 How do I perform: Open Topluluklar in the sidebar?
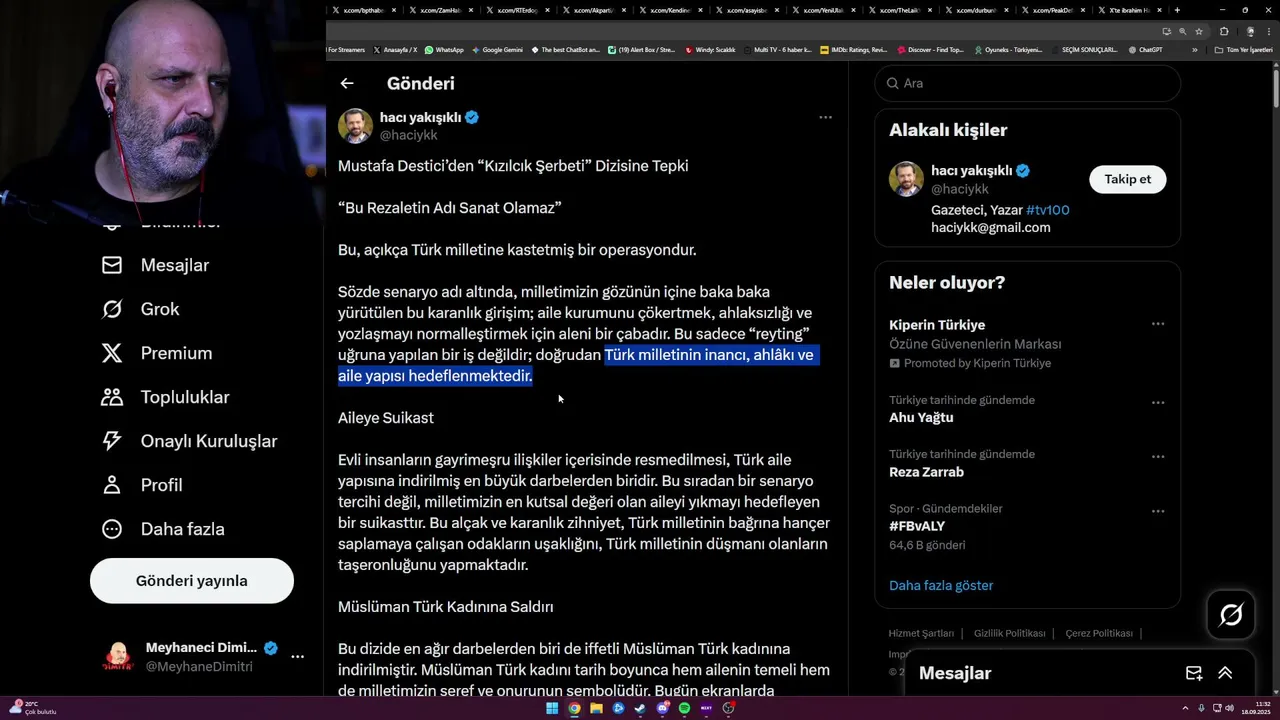click(x=165, y=397)
